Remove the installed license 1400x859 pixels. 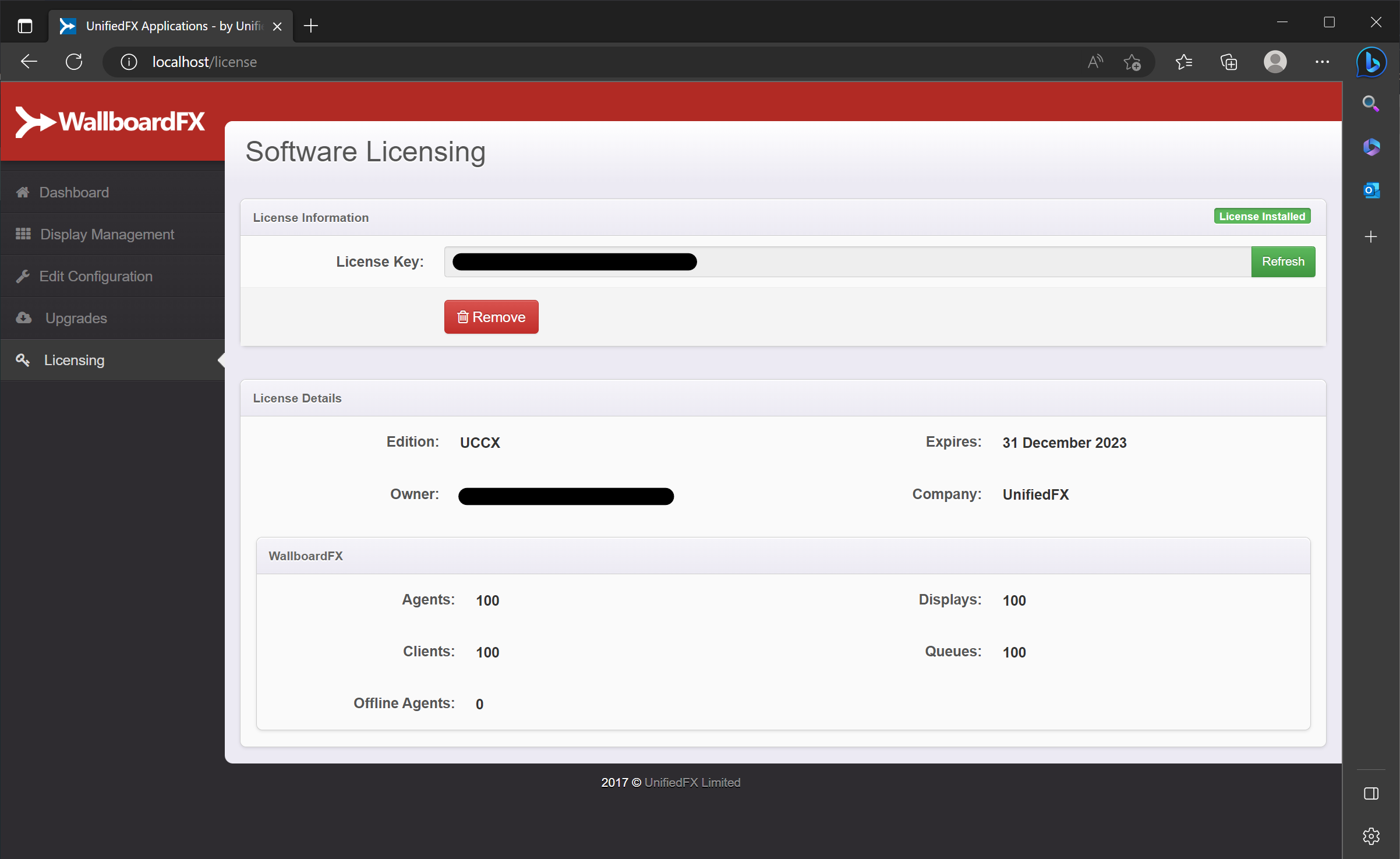pyautogui.click(x=491, y=317)
